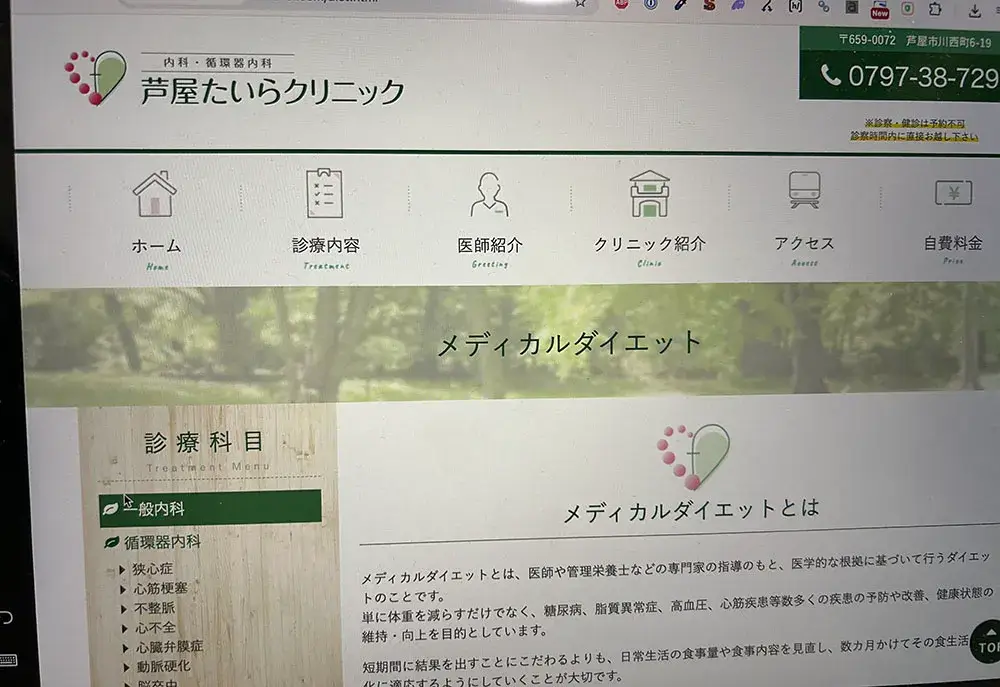Viewport: 1000px width, 687px height.
Task: Click the ホーム house icon
Action: click(x=154, y=195)
